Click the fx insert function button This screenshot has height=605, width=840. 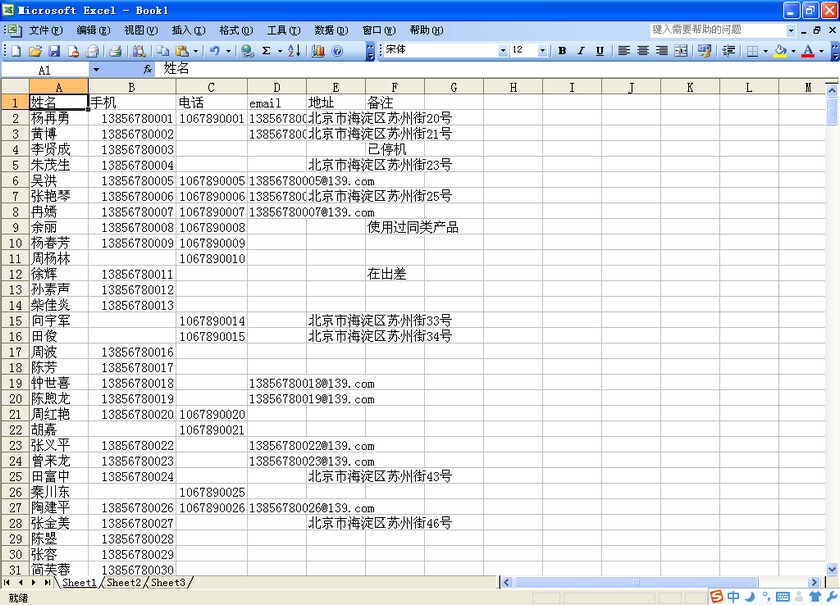(147, 70)
